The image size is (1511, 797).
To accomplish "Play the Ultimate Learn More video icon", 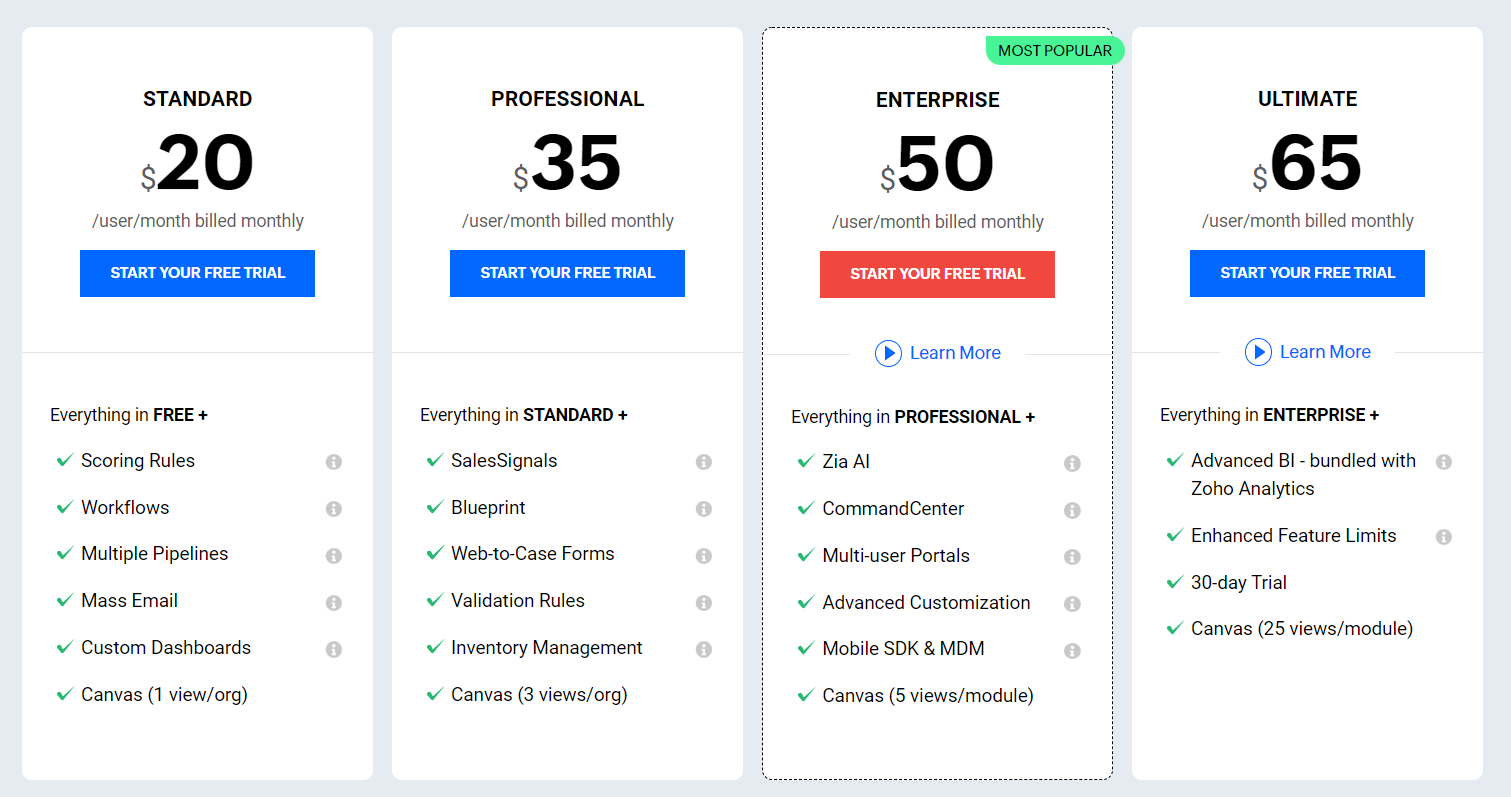I will click(1258, 352).
